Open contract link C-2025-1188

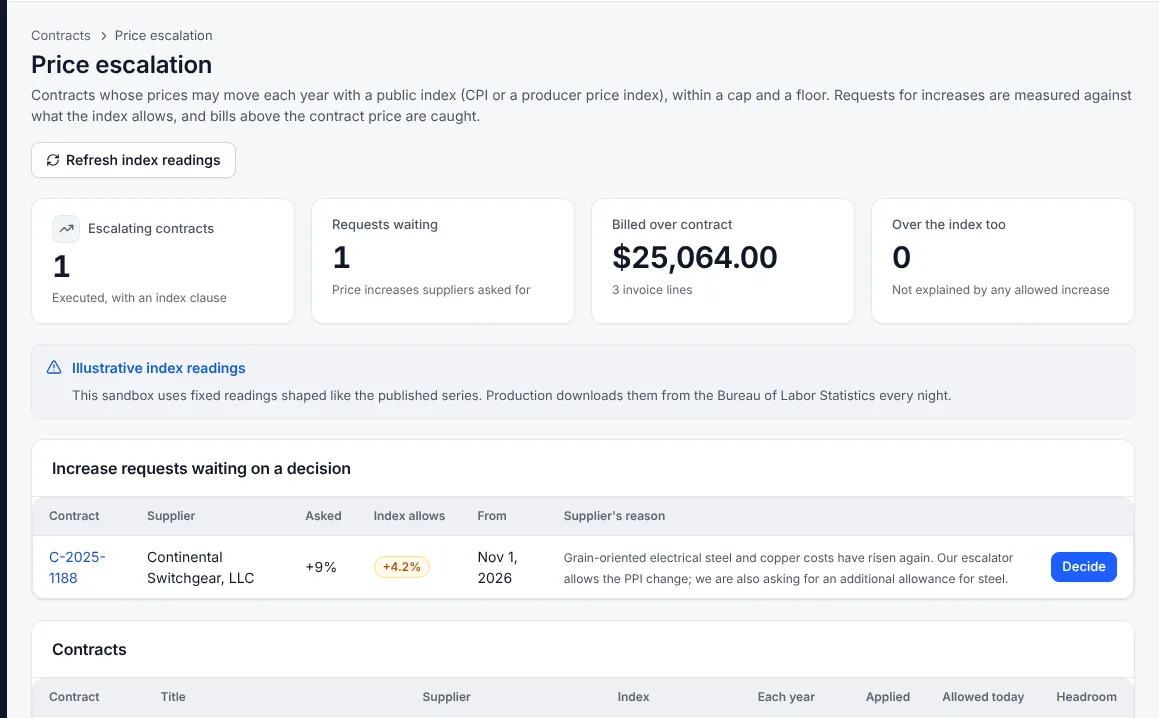(77, 567)
